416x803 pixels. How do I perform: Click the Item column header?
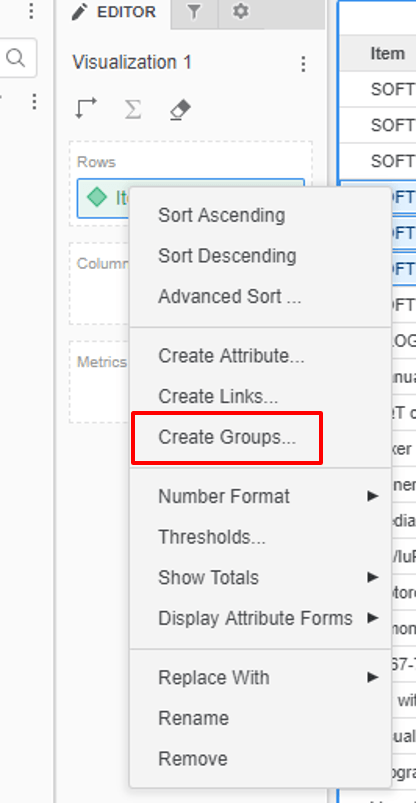(387, 53)
